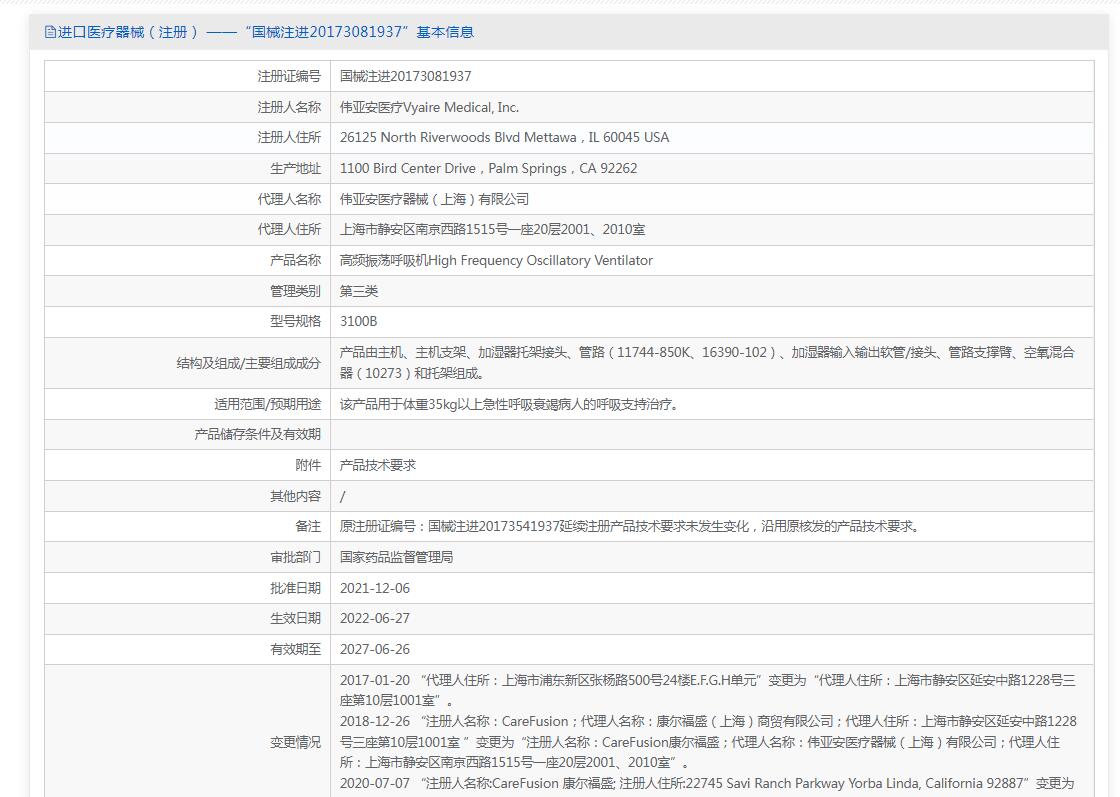
Task: Click the 注册人住所 label
Action: (x=289, y=137)
